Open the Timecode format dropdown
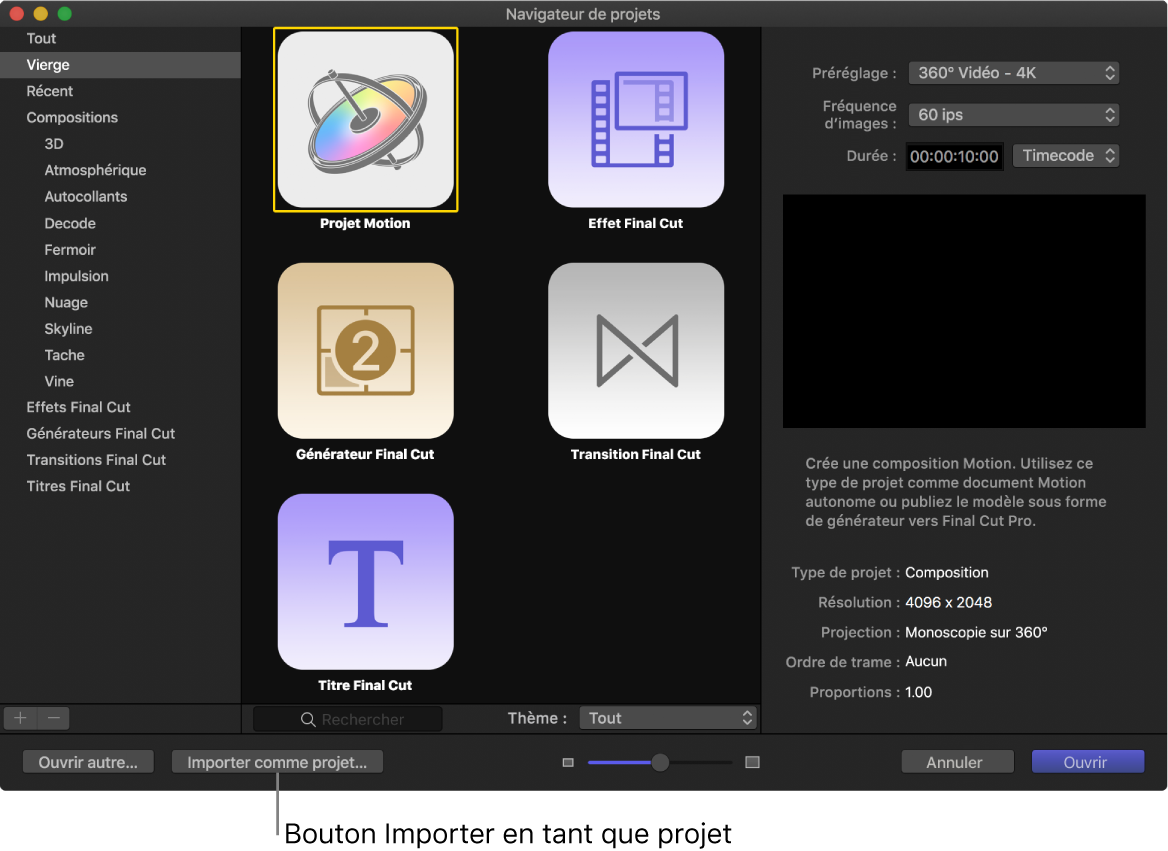This screenshot has height=851, width=1168. click(x=1066, y=155)
